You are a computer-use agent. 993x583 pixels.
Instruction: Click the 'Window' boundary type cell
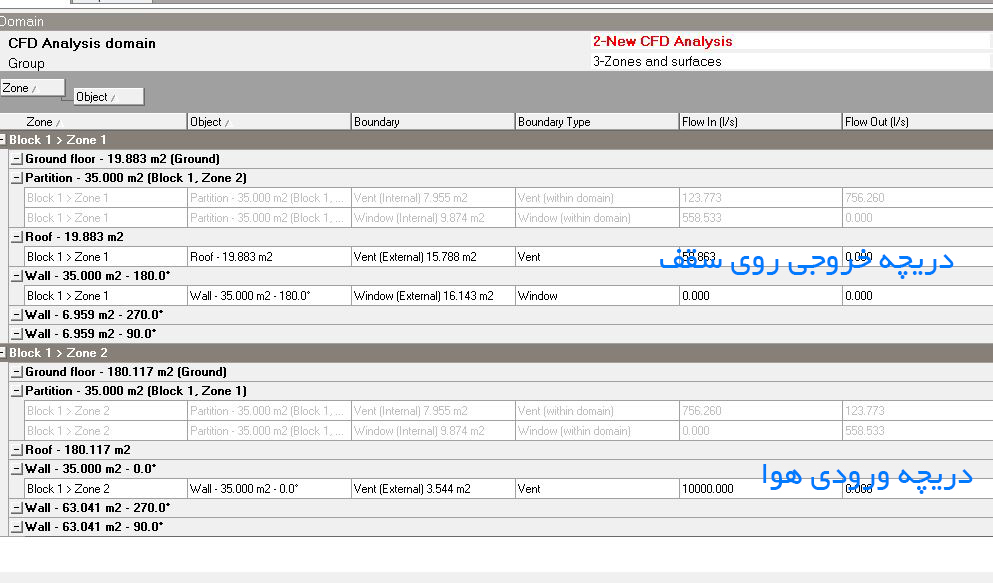pyautogui.click(x=597, y=296)
